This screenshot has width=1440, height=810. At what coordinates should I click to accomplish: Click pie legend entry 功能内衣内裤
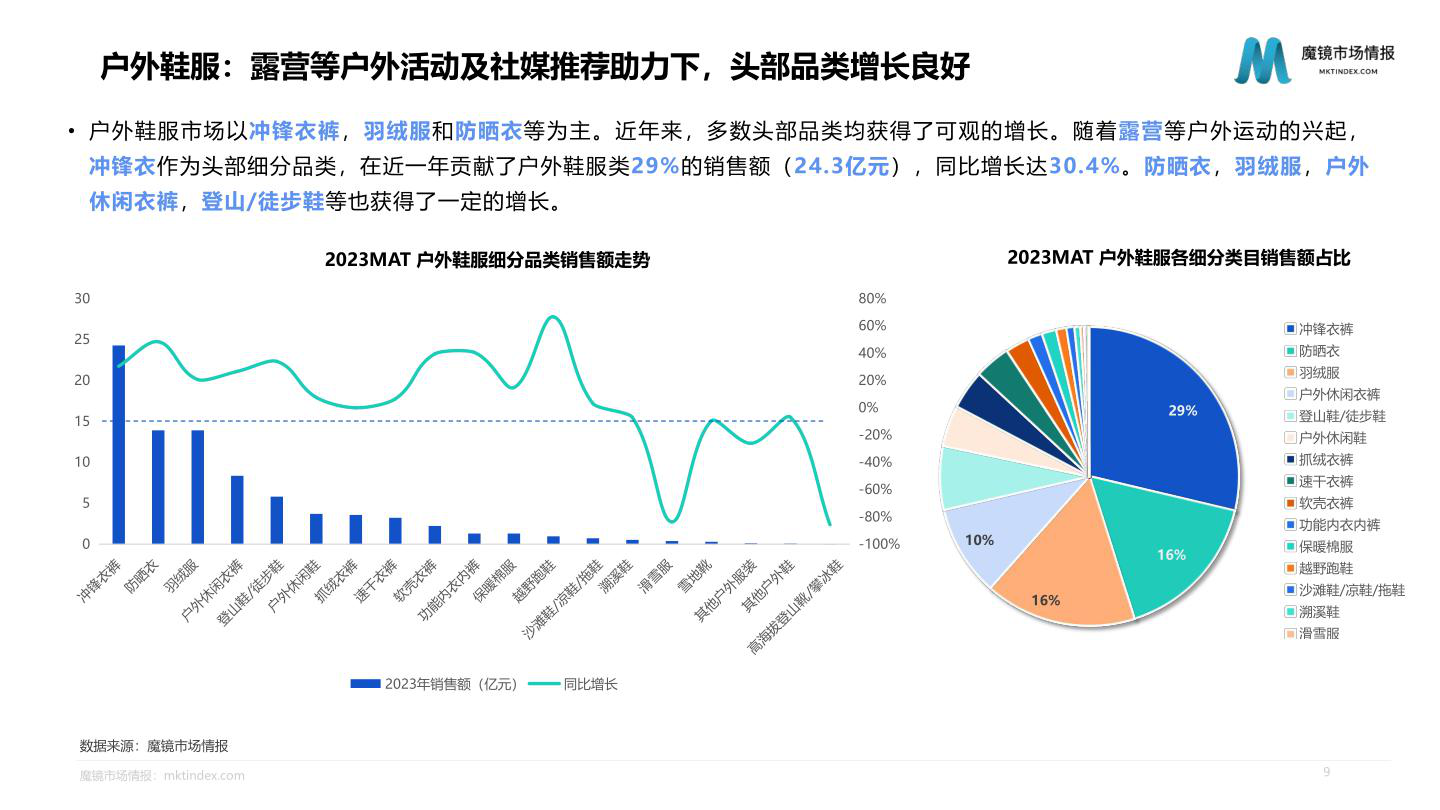pyautogui.click(x=1332, y=525)
